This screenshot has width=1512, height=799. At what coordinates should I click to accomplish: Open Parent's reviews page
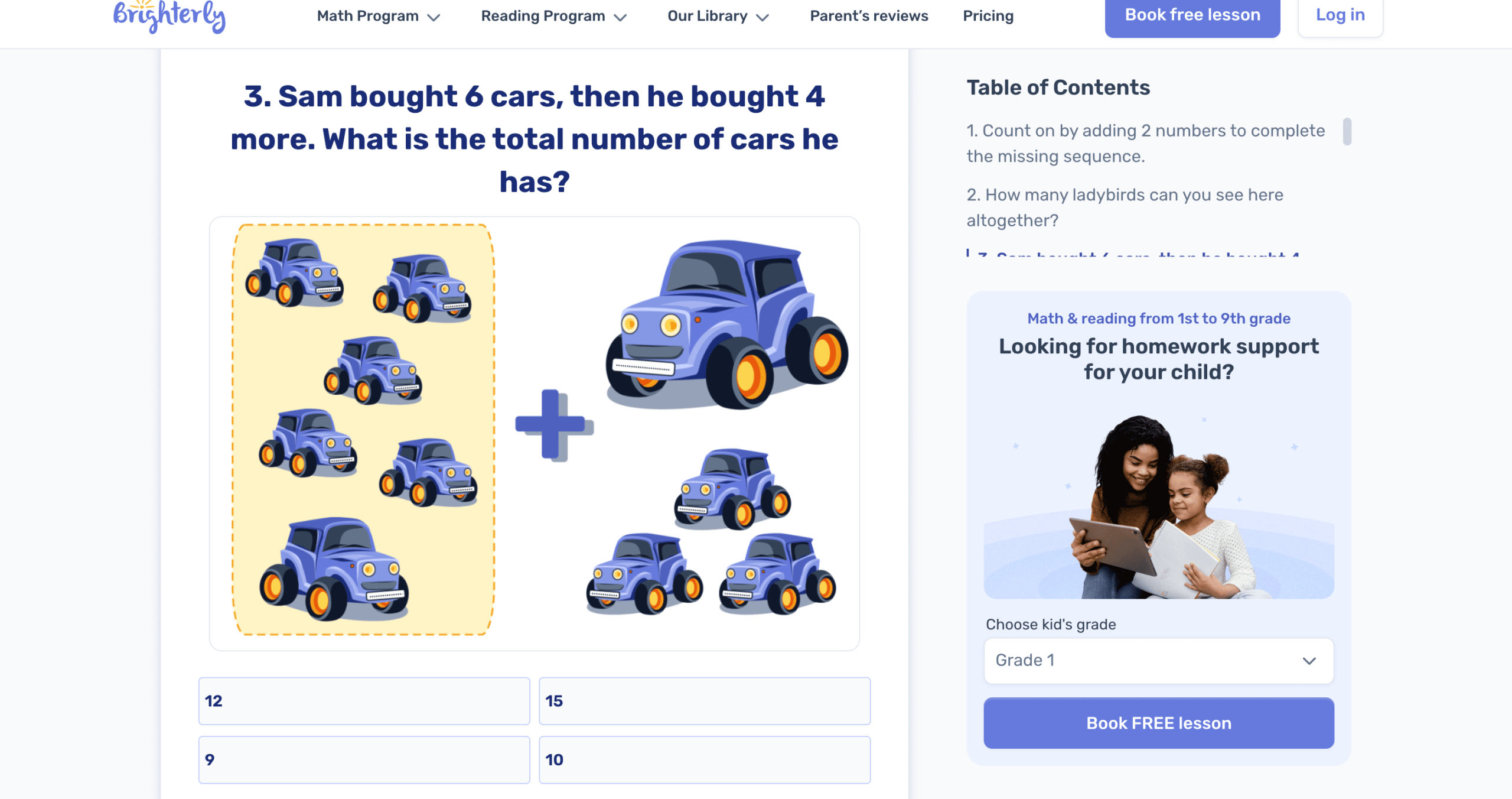coord(869,16)
